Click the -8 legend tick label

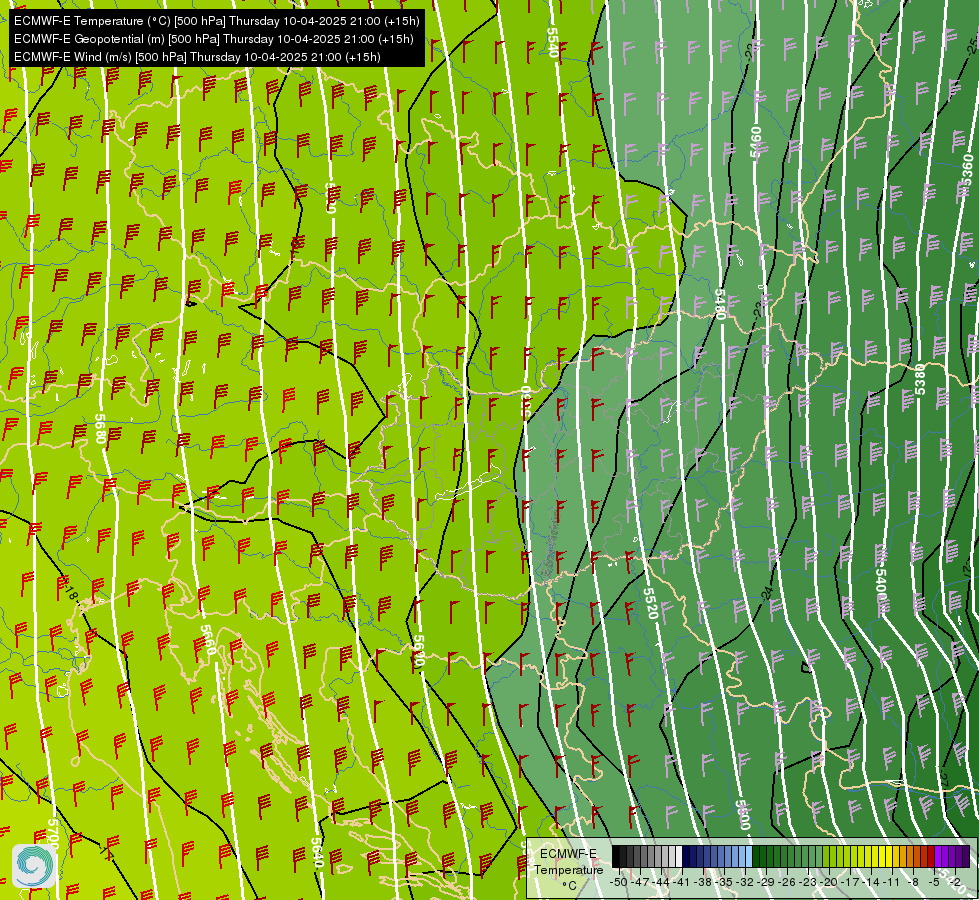click(x=914, y=881)
